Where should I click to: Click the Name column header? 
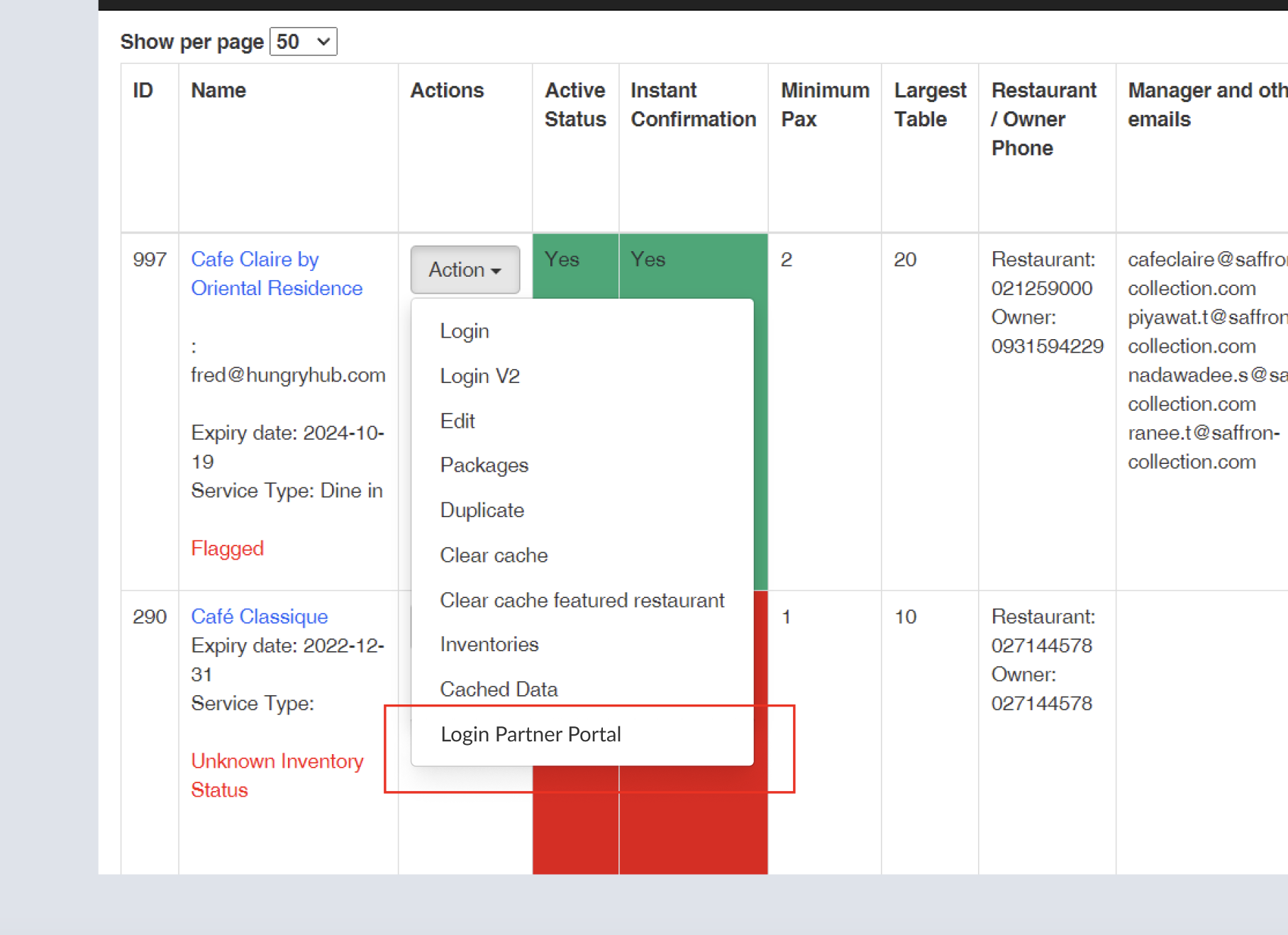pos(218,90)
